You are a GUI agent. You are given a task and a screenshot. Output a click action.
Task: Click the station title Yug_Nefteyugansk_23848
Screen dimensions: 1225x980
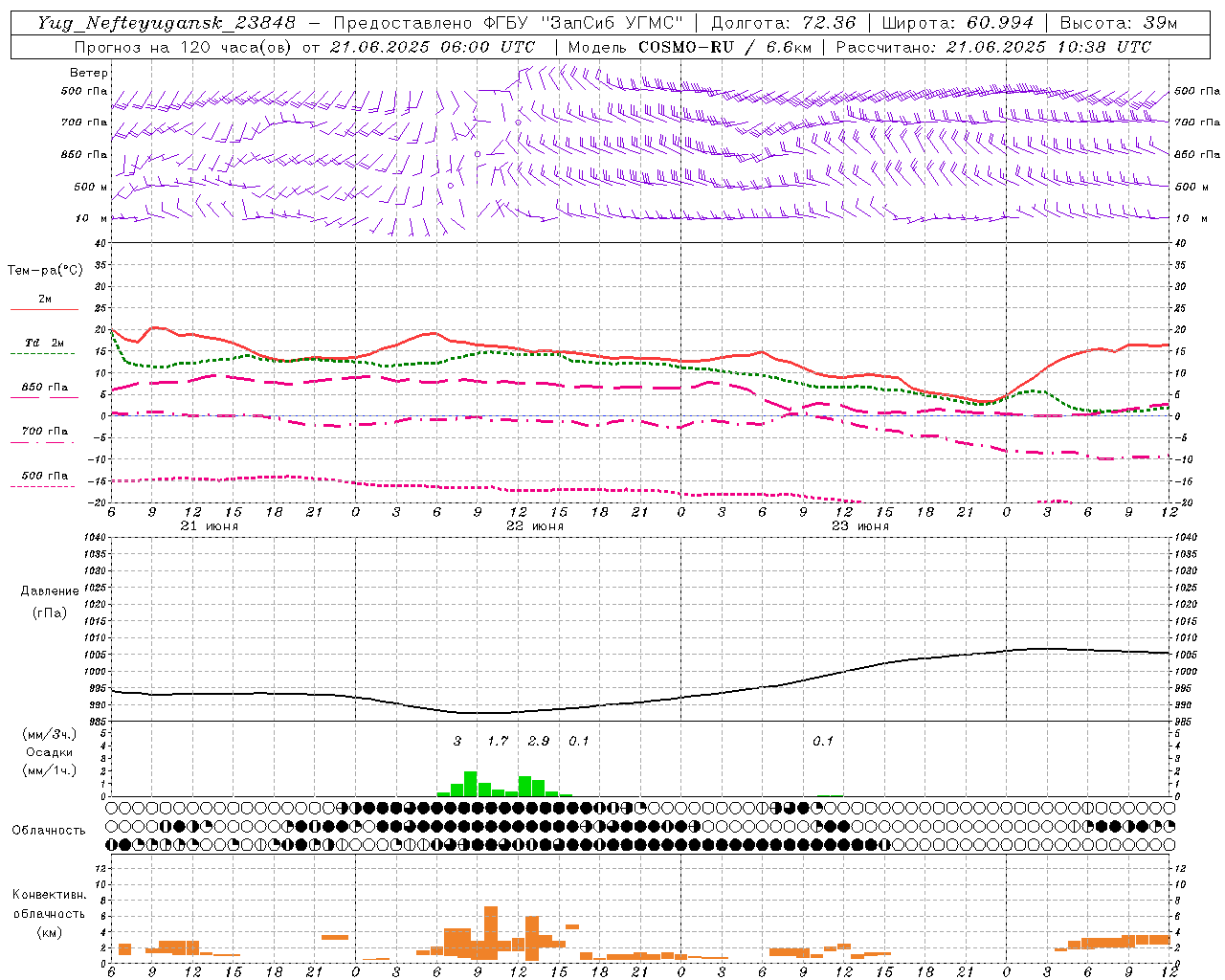(x=167, y=23)
